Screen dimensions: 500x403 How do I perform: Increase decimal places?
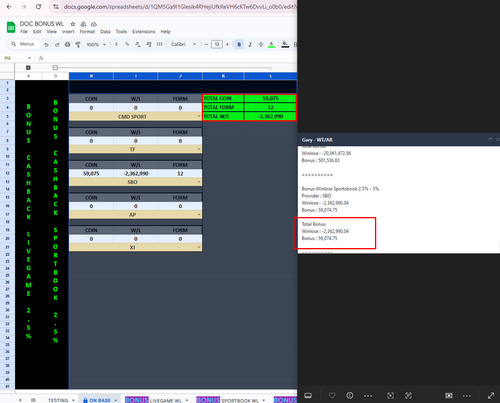point(149,44)
